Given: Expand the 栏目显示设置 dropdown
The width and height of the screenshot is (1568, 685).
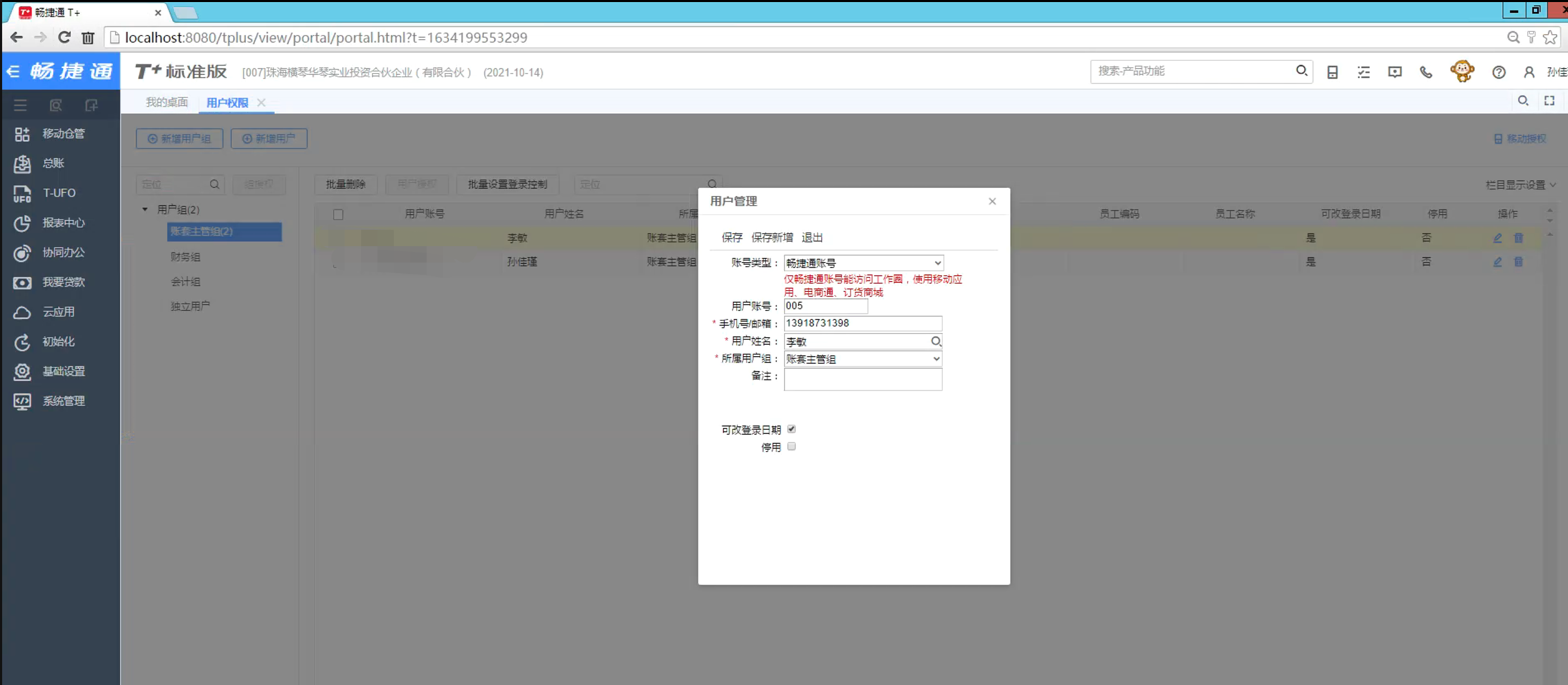Looking at the screenshot, I should tap(1520, 185).
